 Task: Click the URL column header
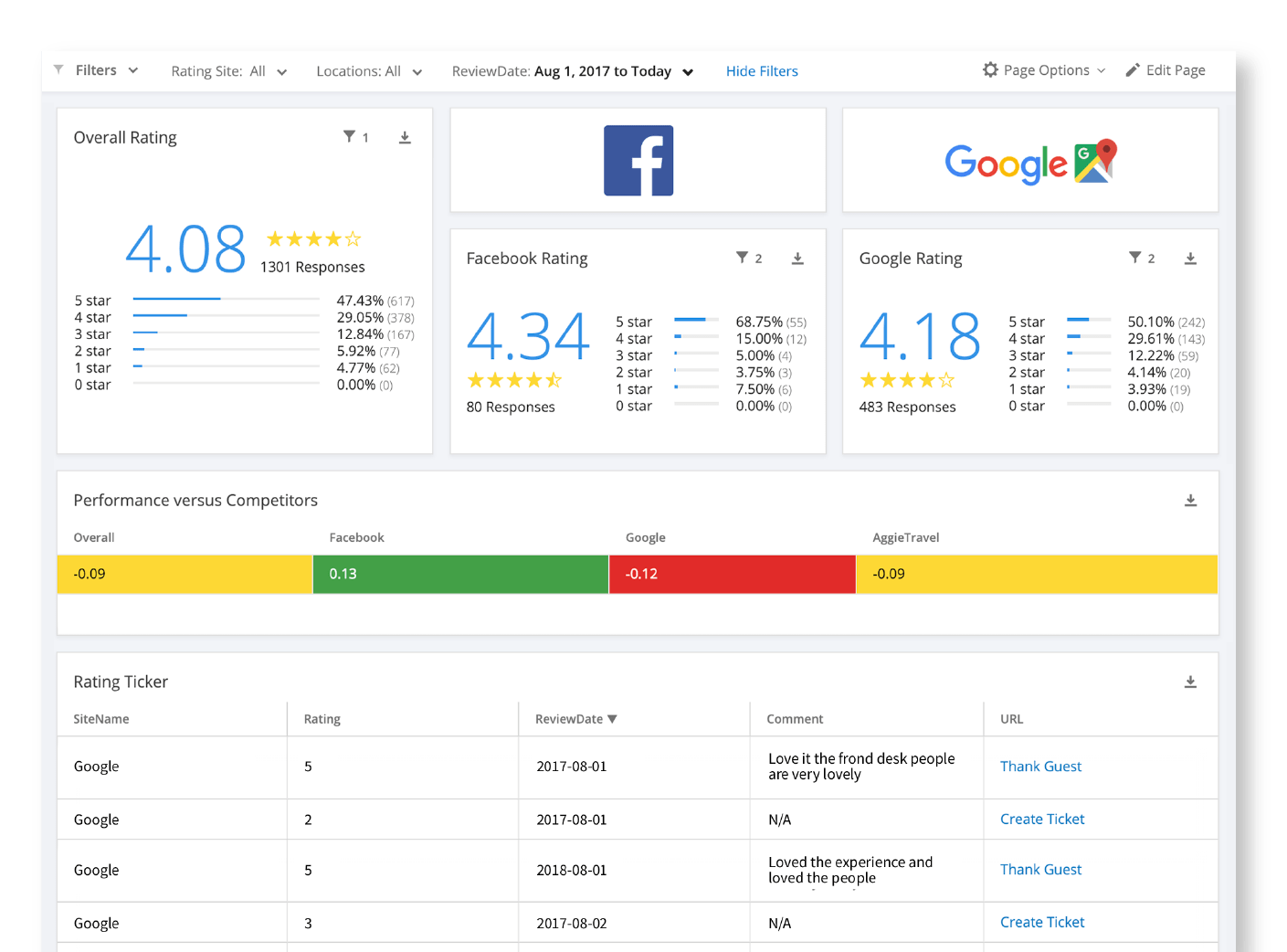click(1011, 719)
